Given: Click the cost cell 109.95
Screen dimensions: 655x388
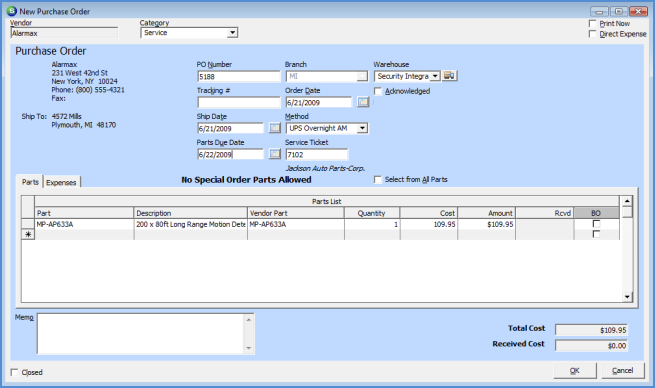Looking at the screenshot, I should pyautogui.click(x=429, y=224).
